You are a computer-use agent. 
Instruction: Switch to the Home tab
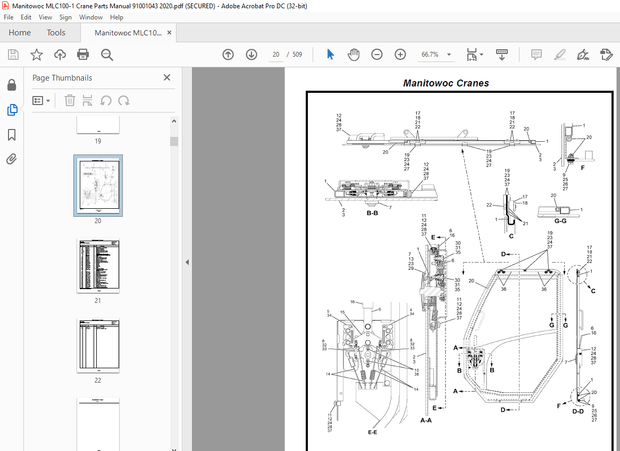pos(19,33)
